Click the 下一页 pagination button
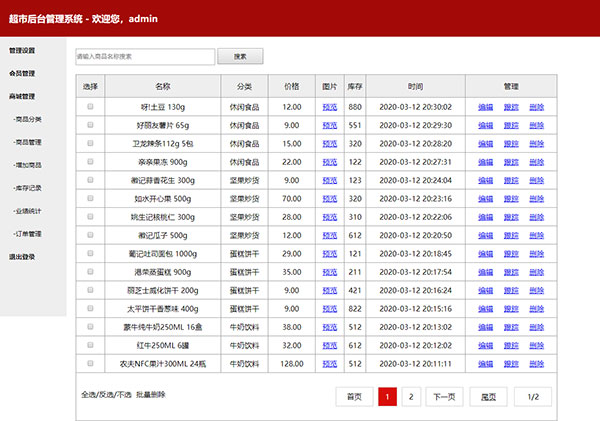 click(444, 397)
